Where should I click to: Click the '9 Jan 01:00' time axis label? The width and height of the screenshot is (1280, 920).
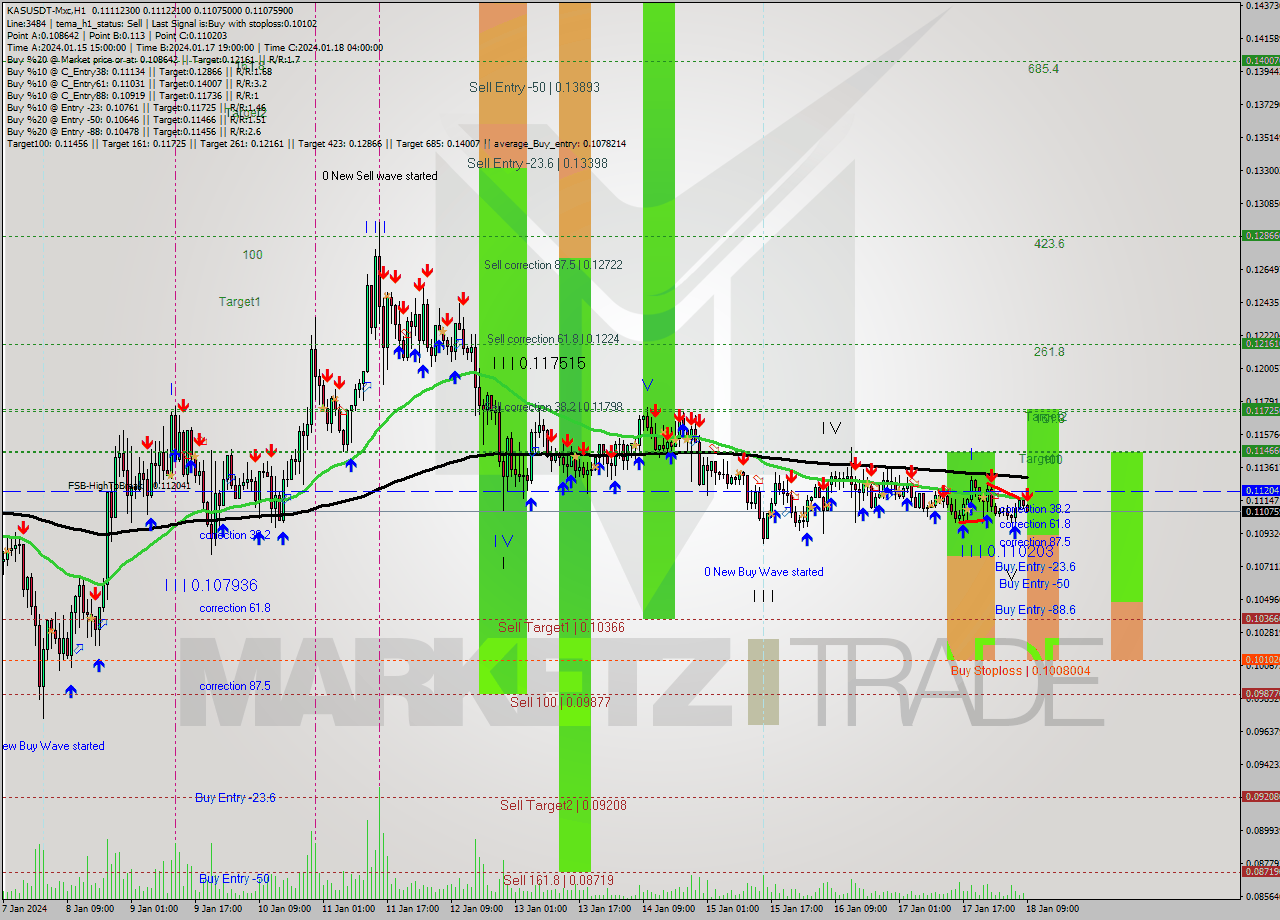(x=153, y=909)
